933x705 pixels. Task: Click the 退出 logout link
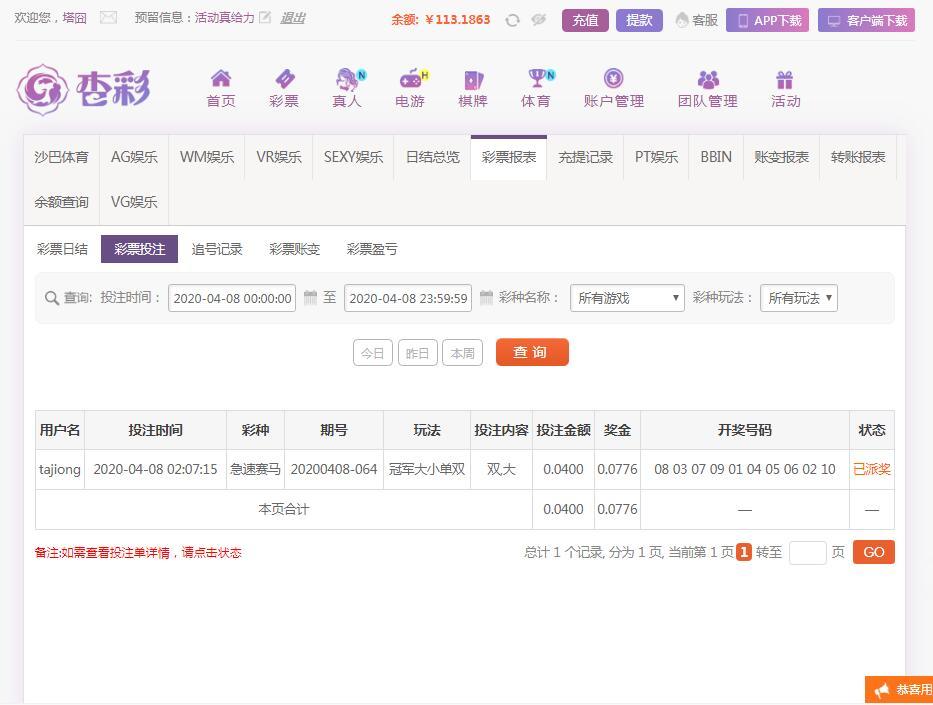pos(292,18)
